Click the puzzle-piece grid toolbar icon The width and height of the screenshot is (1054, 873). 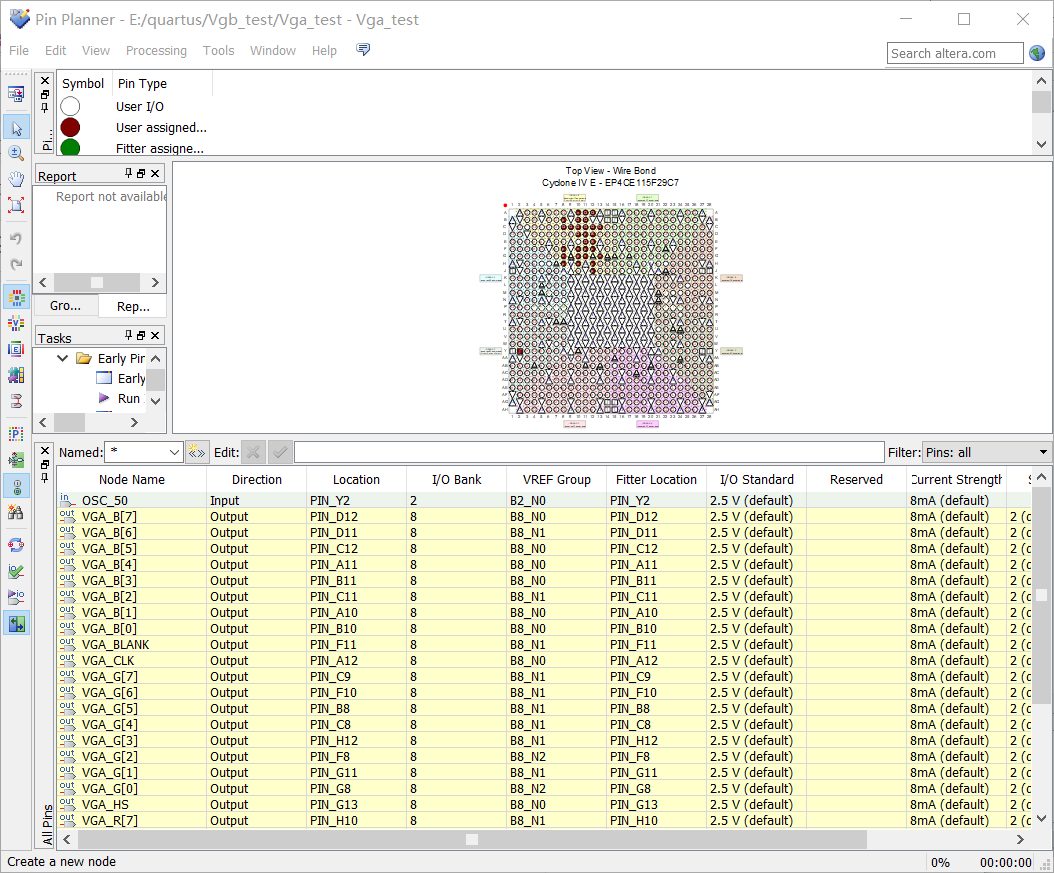tap(16, 375)
